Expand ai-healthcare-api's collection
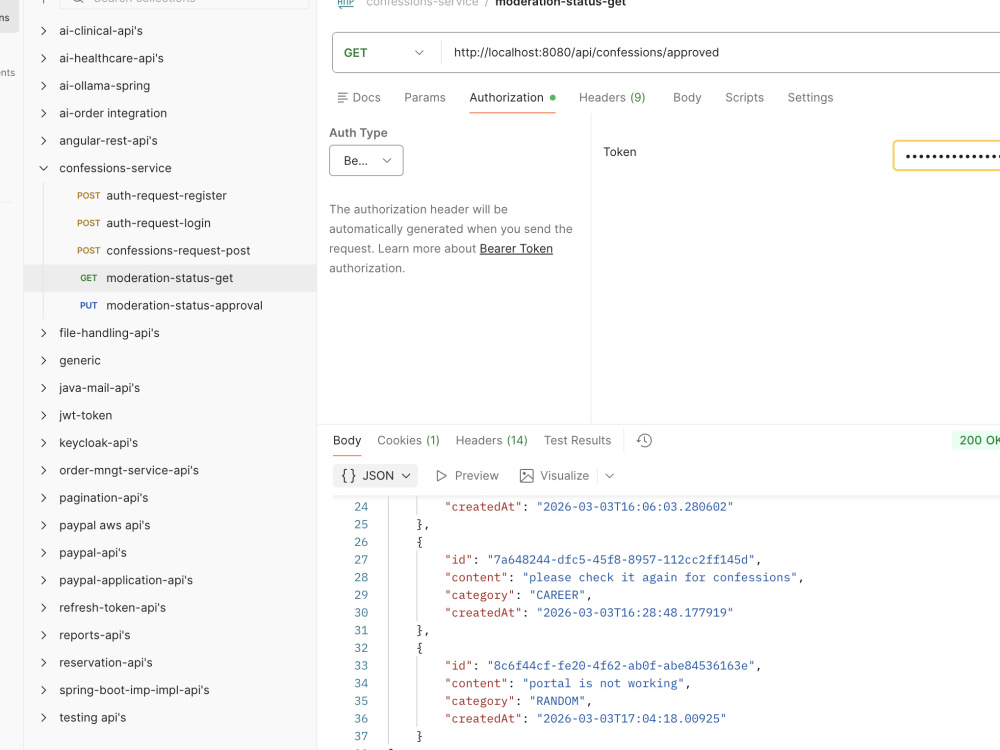 coord(43,58)
